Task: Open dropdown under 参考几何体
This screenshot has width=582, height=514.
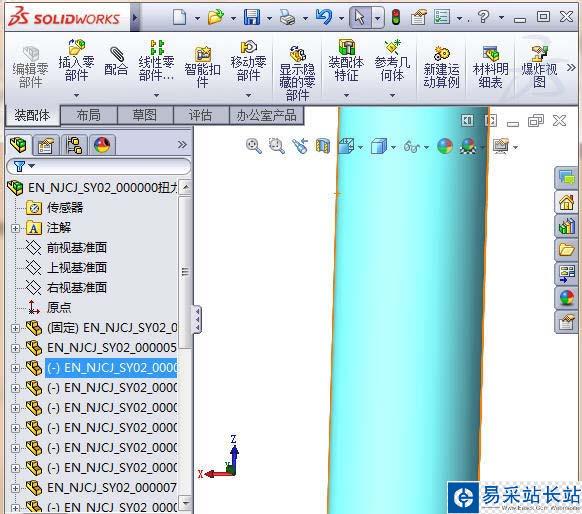Action: [x=392, y=95]
